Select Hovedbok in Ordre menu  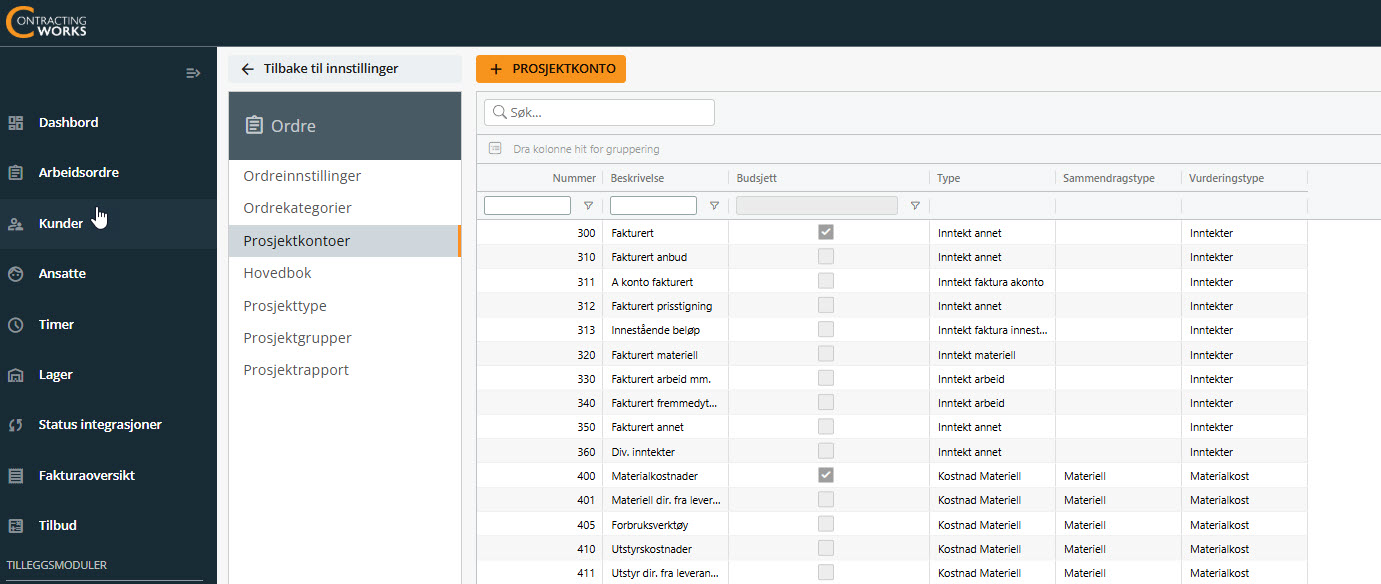(x=345, y=273)
